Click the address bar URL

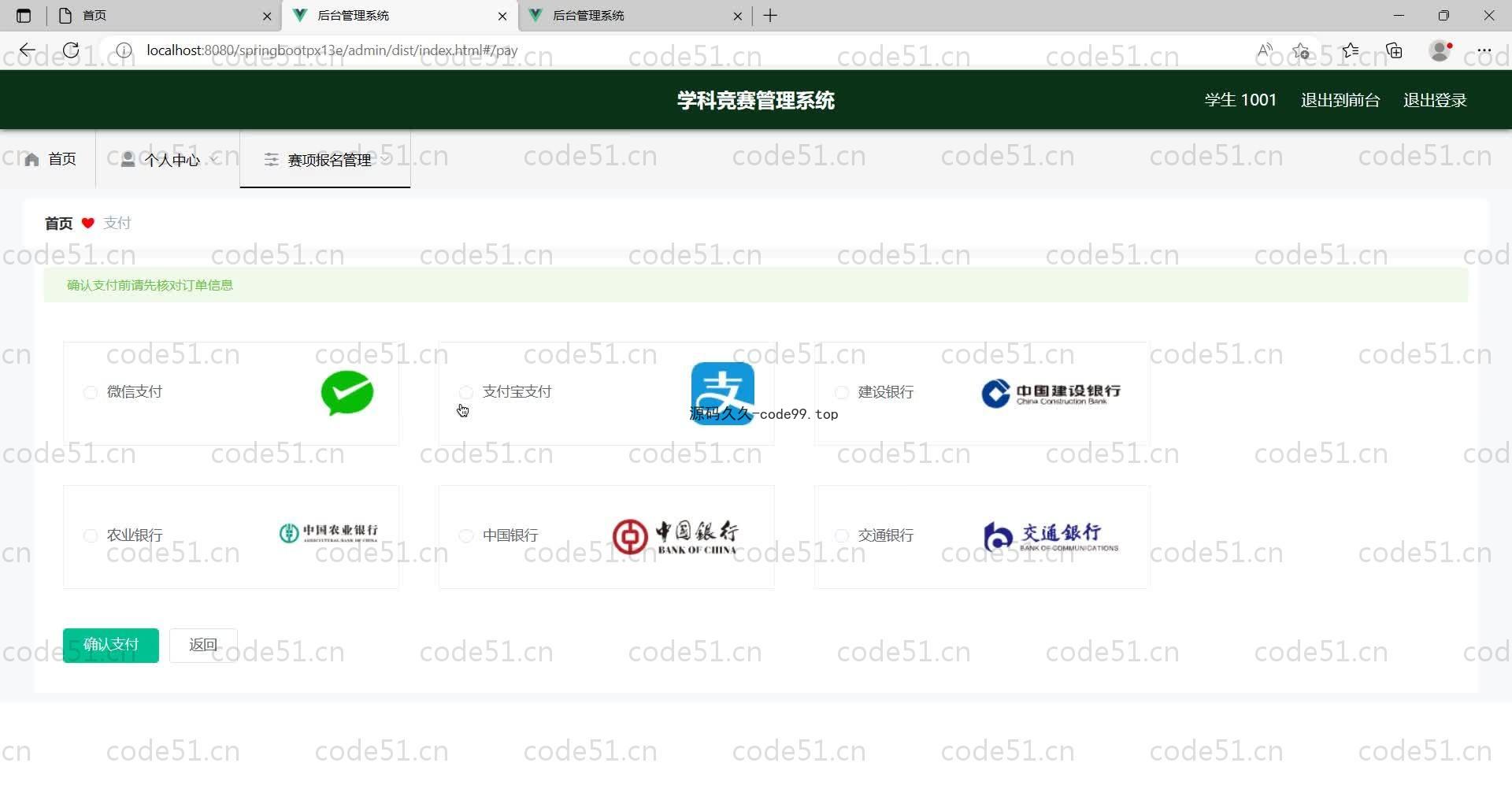[x=332, y=50]
